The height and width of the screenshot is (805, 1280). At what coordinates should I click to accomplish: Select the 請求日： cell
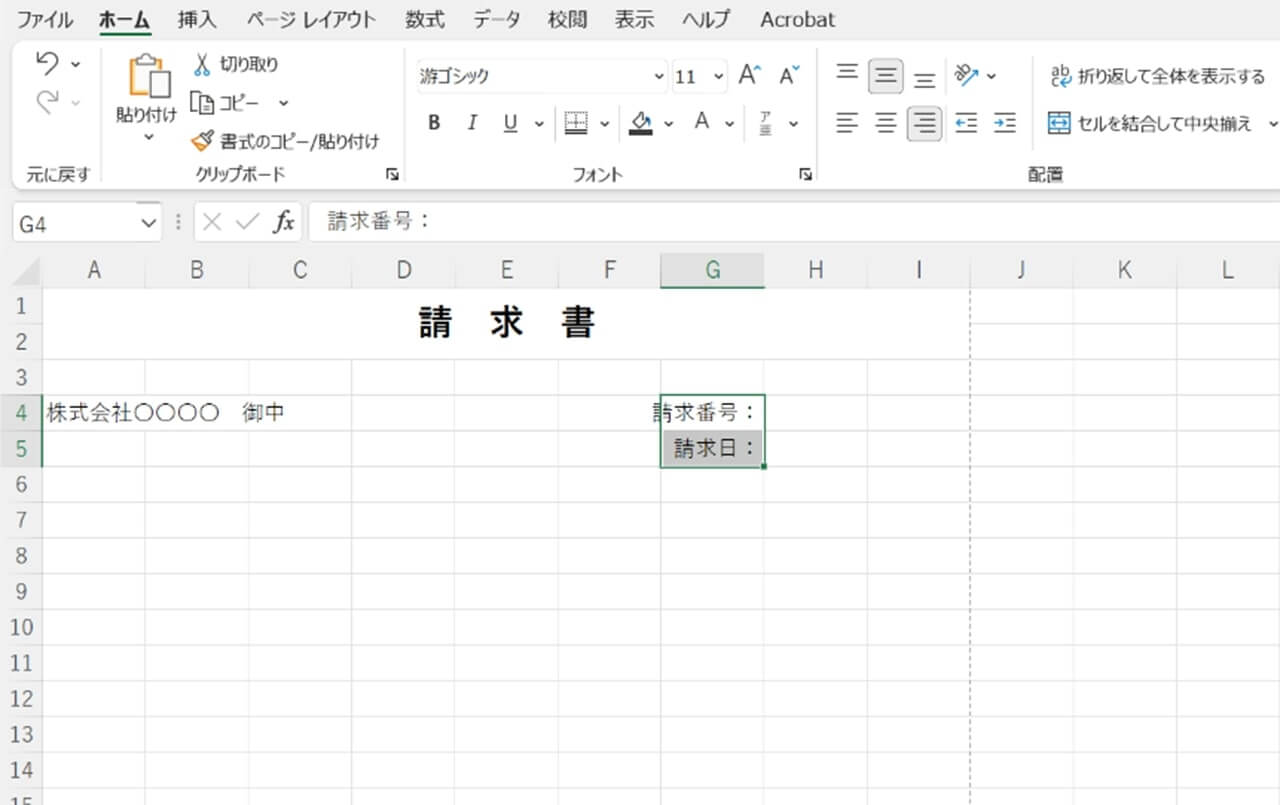coord(712,448)
